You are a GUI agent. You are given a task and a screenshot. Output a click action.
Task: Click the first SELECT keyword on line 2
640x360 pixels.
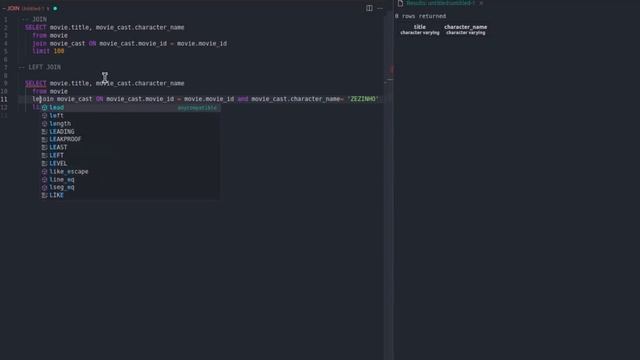(x=36, y=27)
